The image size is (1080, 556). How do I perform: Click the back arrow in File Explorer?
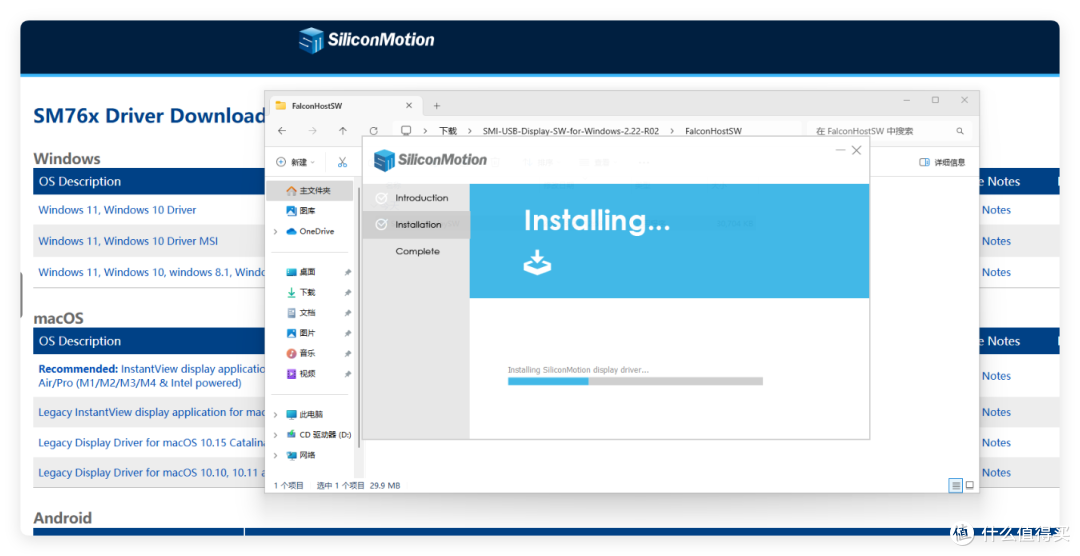(x=282, y=131)
